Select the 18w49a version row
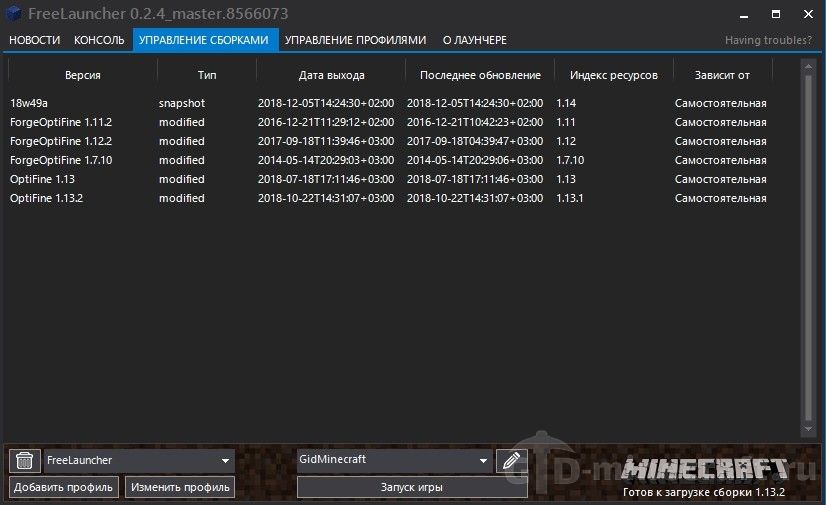Viewport: 826px width, 505px height. (390, 103)
